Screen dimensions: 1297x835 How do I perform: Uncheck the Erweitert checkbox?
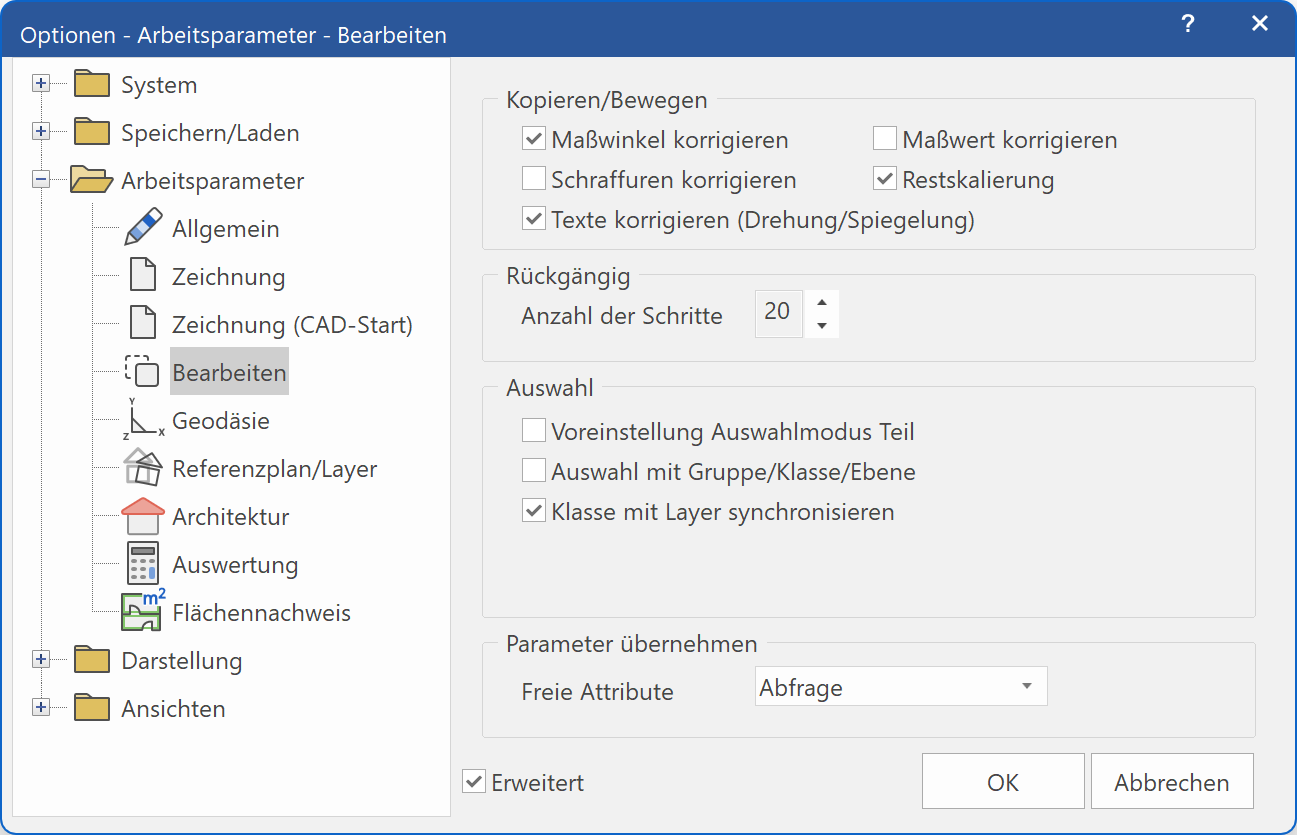(x=474, y=783)
